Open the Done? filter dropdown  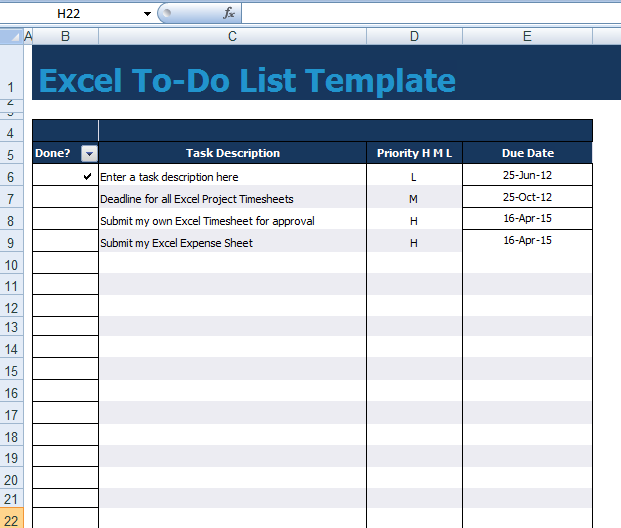90,153
